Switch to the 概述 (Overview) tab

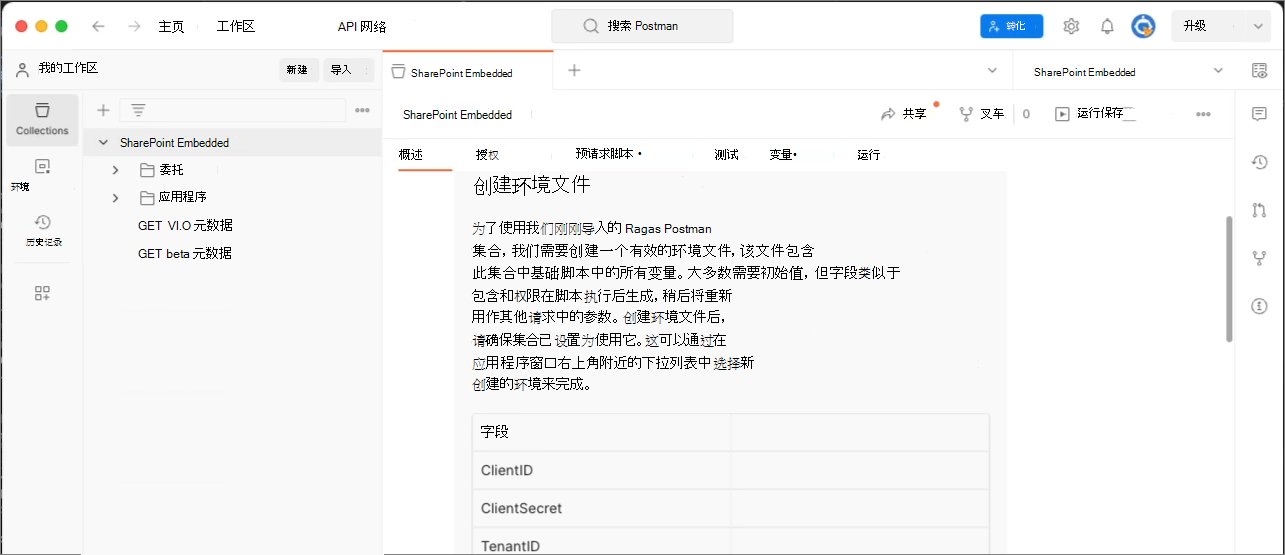411,155
